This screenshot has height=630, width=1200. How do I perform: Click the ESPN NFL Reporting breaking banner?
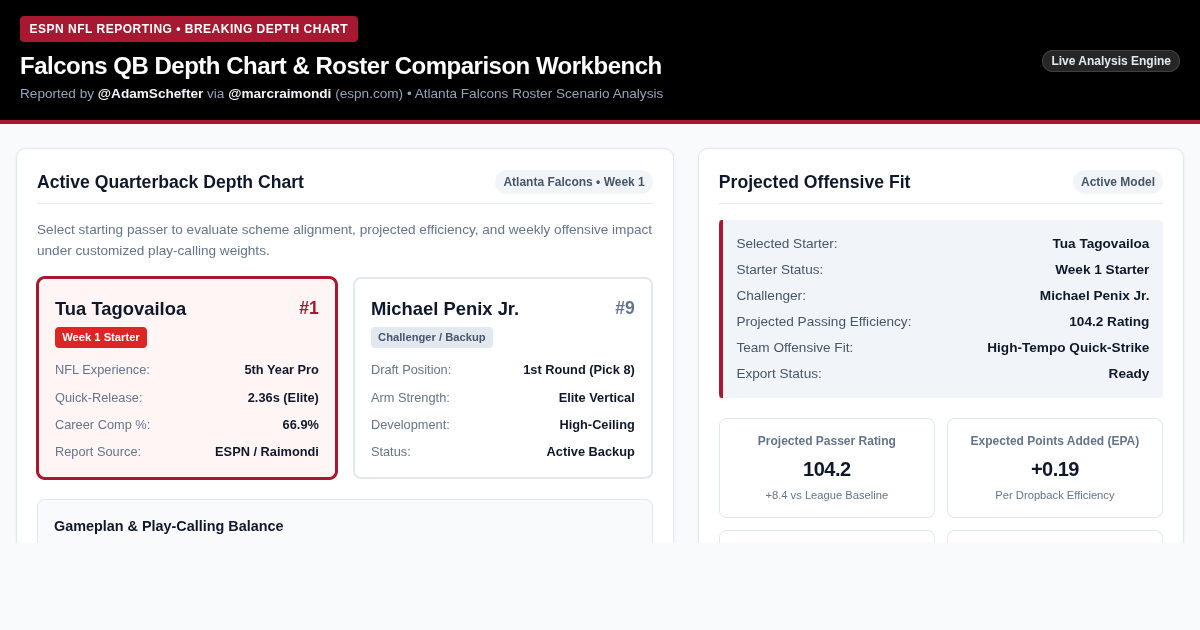(189, 29)
